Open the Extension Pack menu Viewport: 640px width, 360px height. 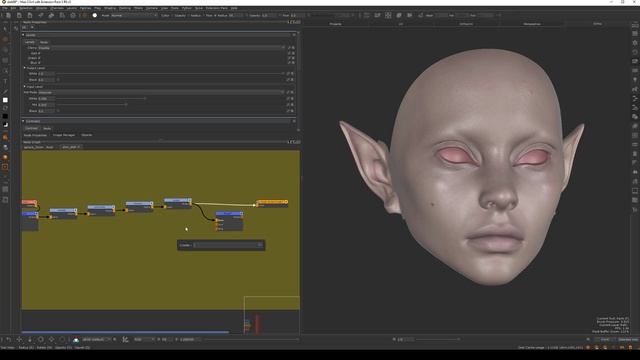pyautogui.click(x=216, y=8)
